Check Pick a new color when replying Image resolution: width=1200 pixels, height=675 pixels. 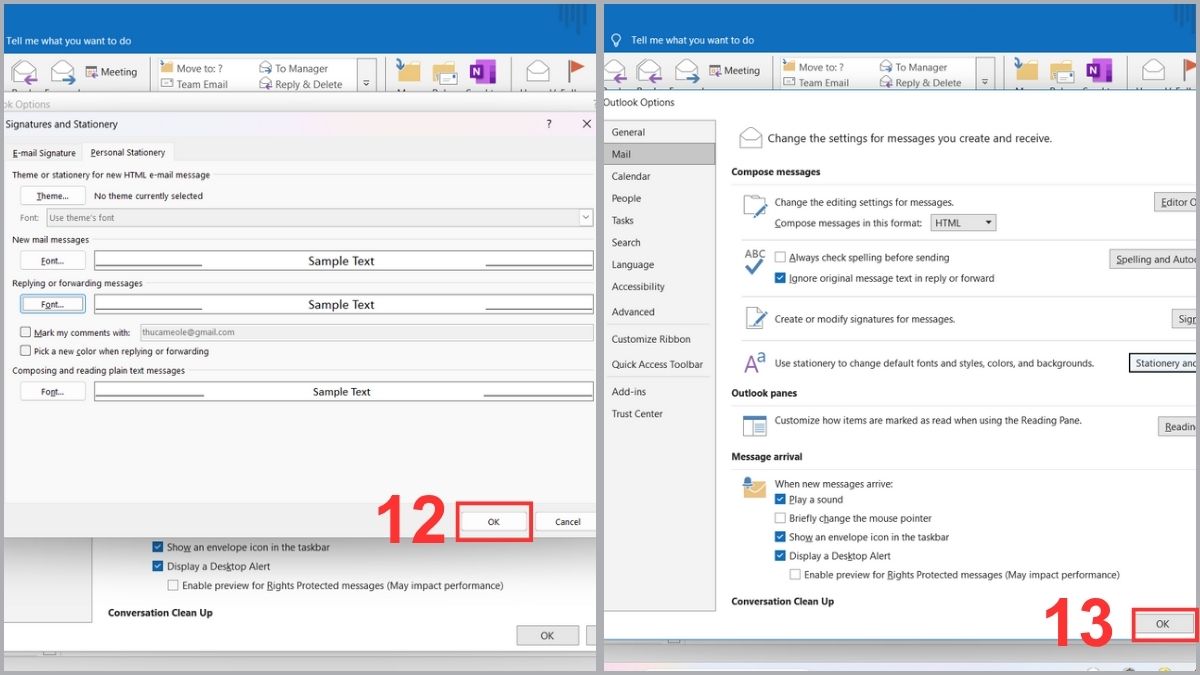tap(26, 351)
